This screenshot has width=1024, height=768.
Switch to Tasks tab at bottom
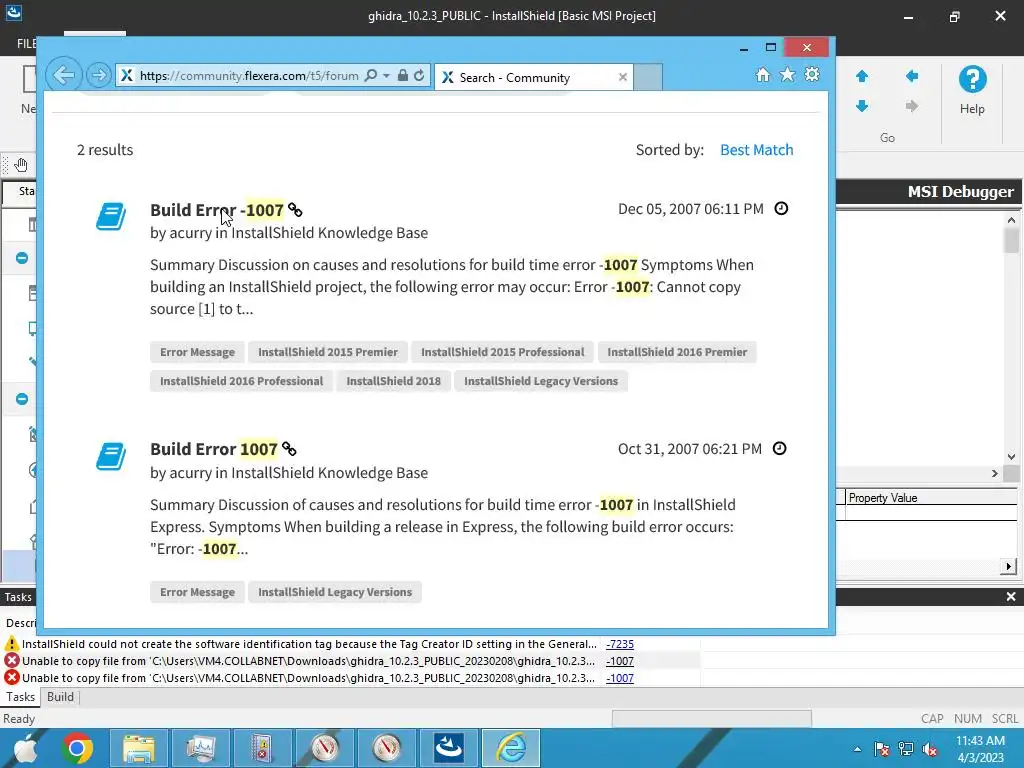(20, 697)
